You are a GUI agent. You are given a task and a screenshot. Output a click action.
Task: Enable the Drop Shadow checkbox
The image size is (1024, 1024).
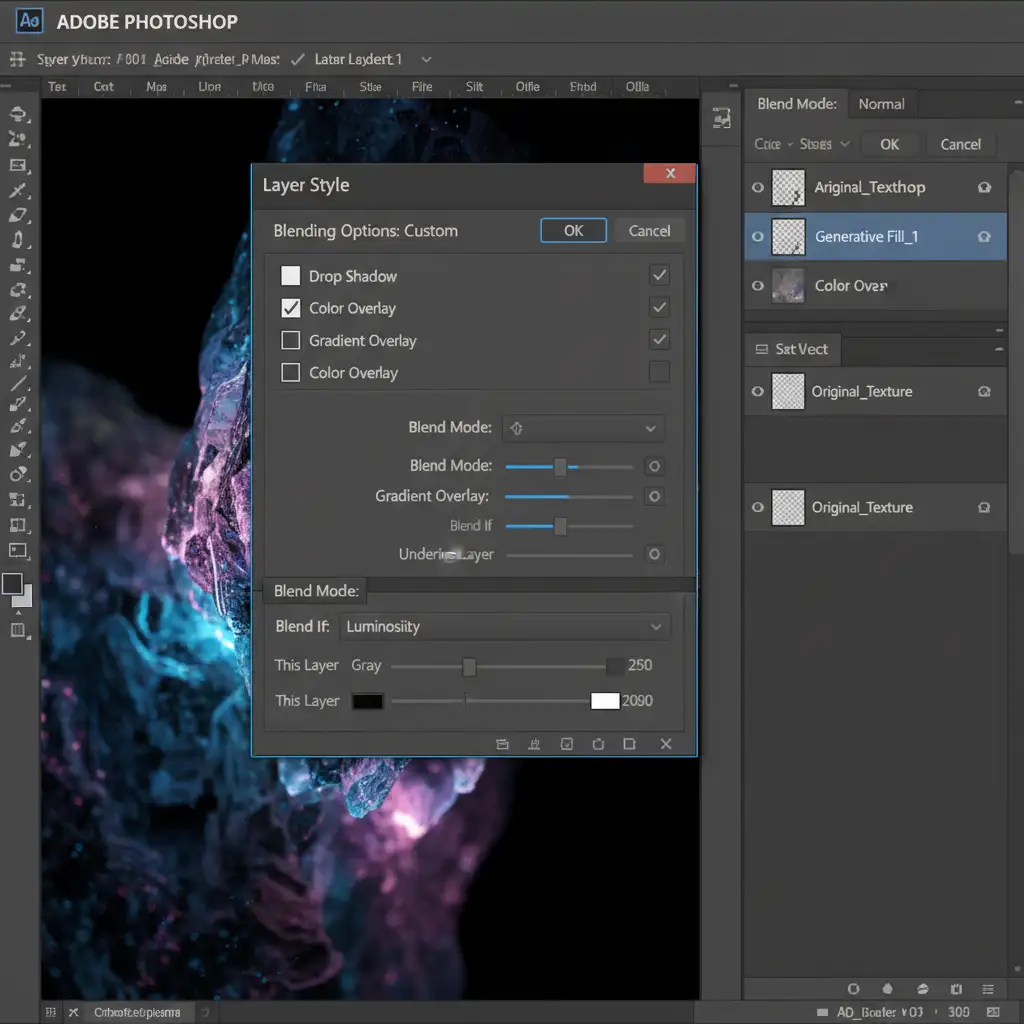click(291, 276)
